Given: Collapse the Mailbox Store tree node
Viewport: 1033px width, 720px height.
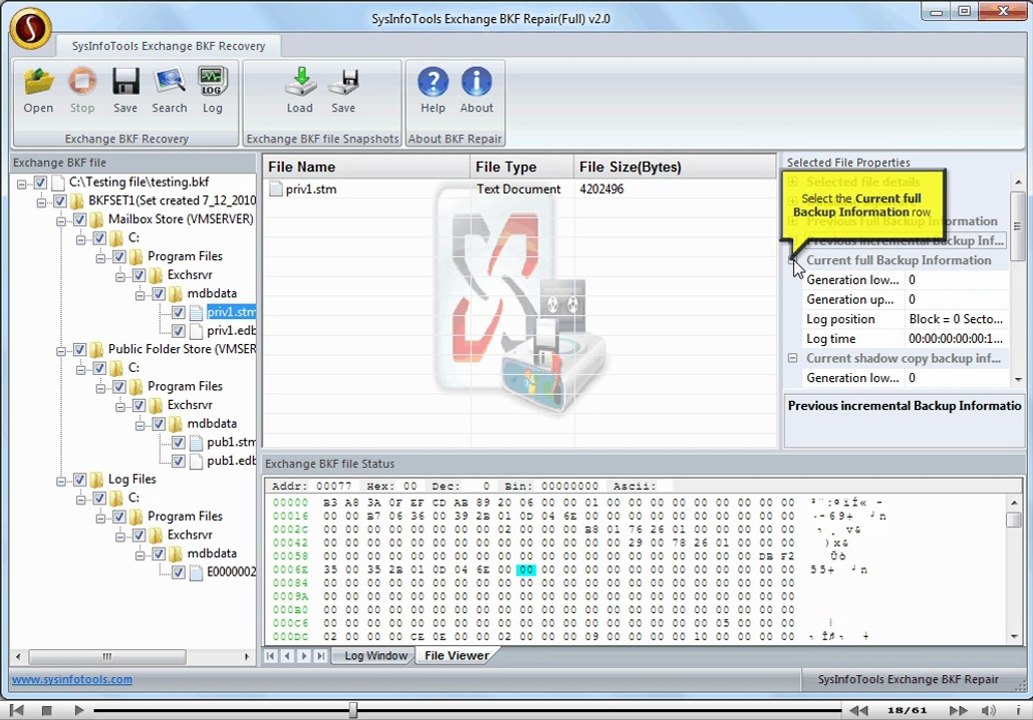Looking at the screenshot, I should coord(61,221).
